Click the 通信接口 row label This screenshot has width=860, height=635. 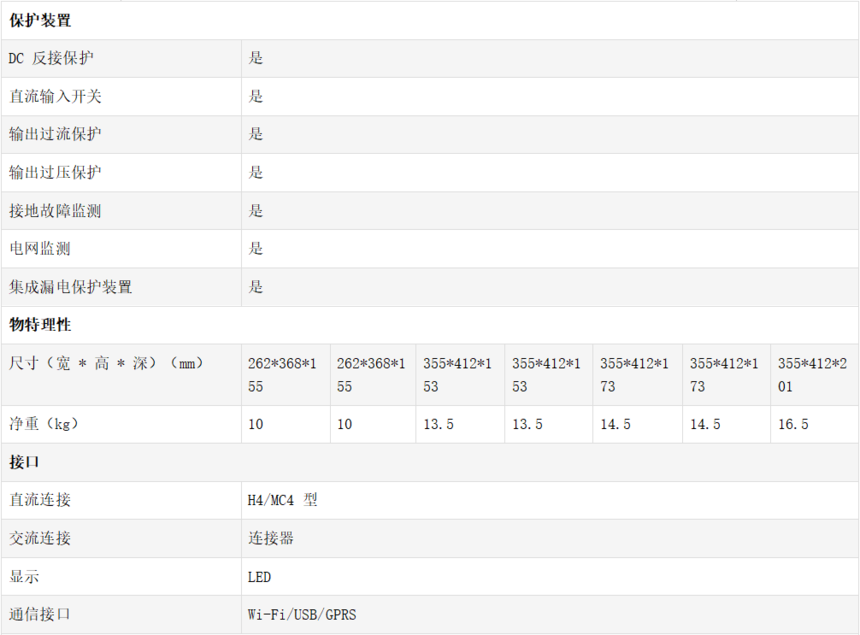click(40, 615)
